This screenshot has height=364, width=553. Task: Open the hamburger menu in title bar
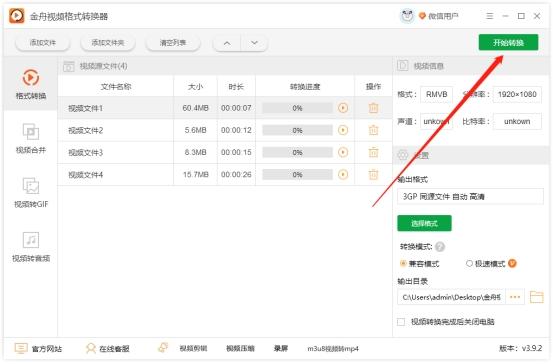click(490, 16)
